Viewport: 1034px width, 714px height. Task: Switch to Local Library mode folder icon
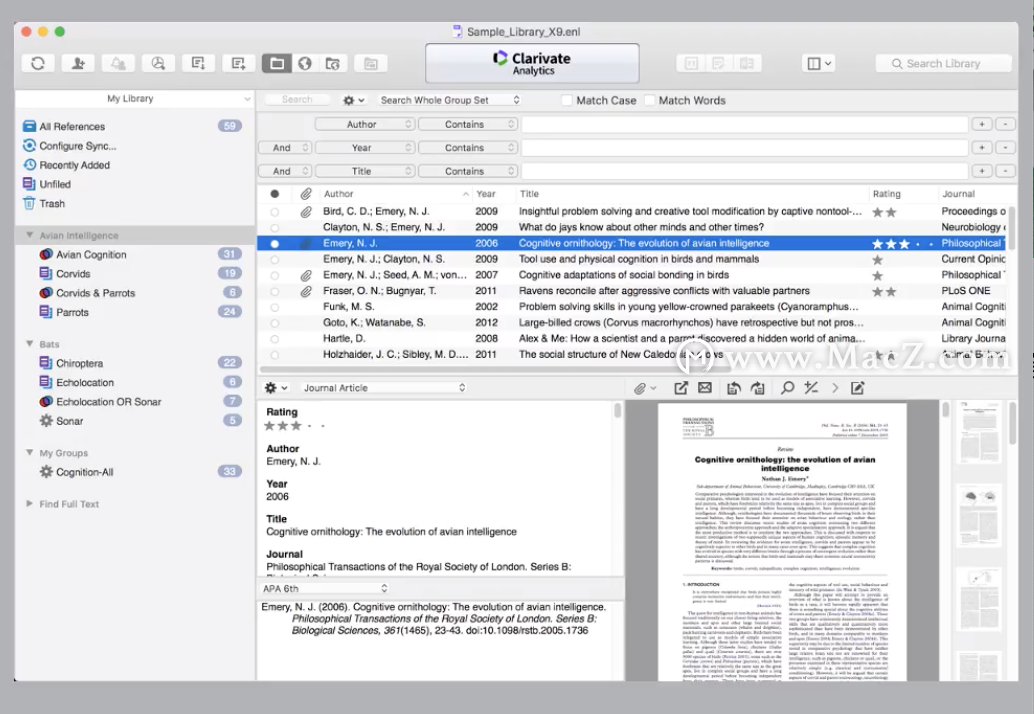tap(277, 63)
